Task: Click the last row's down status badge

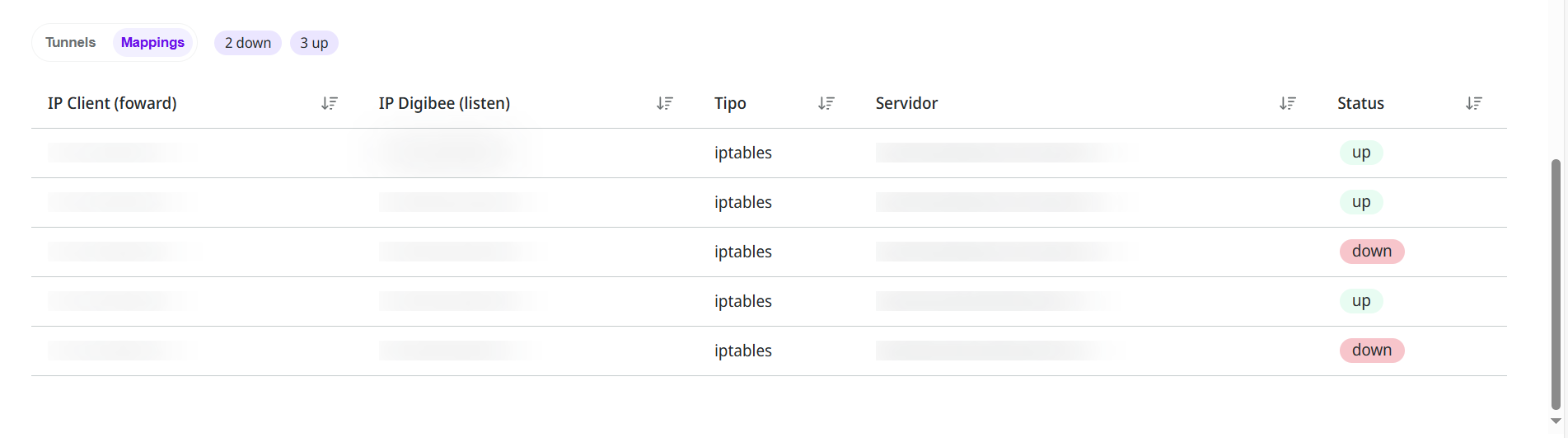Action: coord(1372,351)
